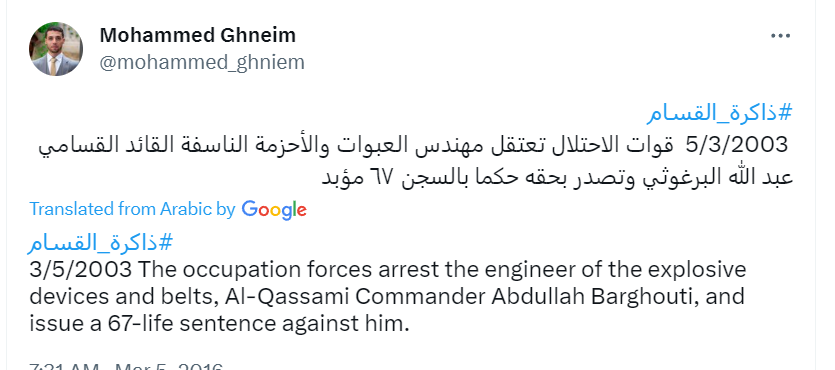Visit the @mohammed_ghniem handle link
This screenshot has width=835, height=370.
[202, 62]
